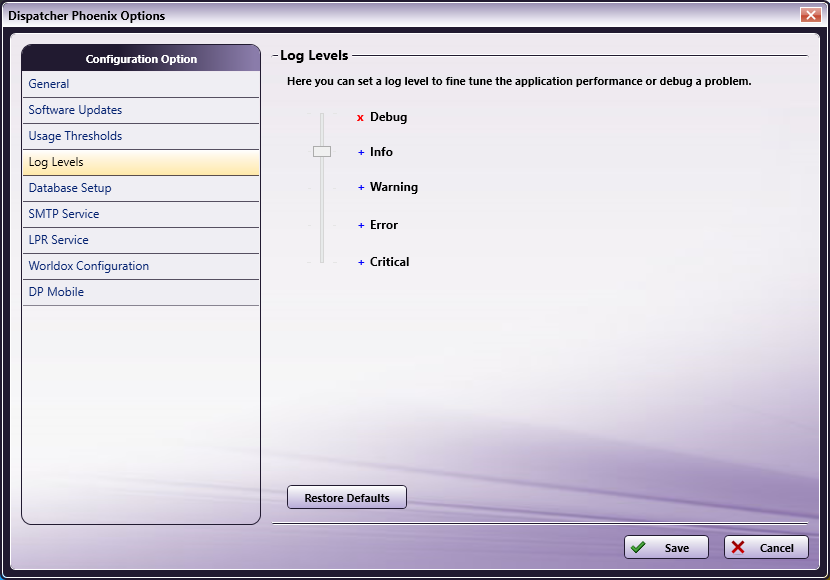
Task: Click the green checkmark on Save
Action: [638, 547]
